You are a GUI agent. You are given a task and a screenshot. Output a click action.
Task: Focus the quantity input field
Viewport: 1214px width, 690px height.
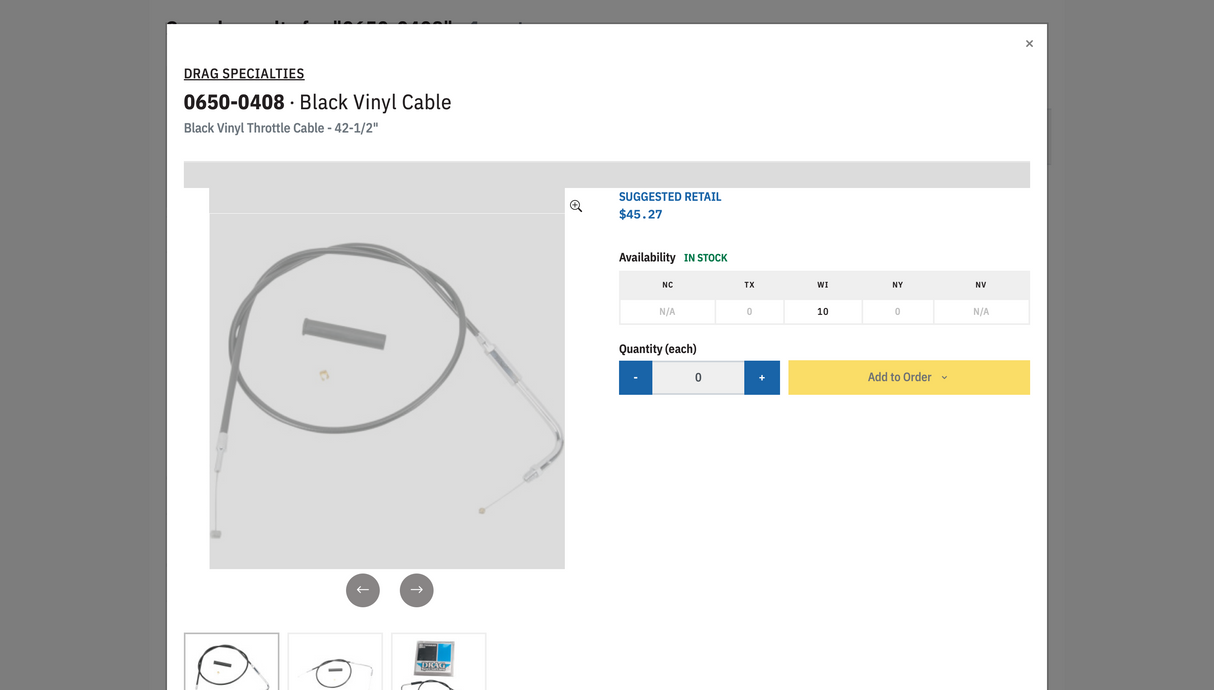coord(698,378)
